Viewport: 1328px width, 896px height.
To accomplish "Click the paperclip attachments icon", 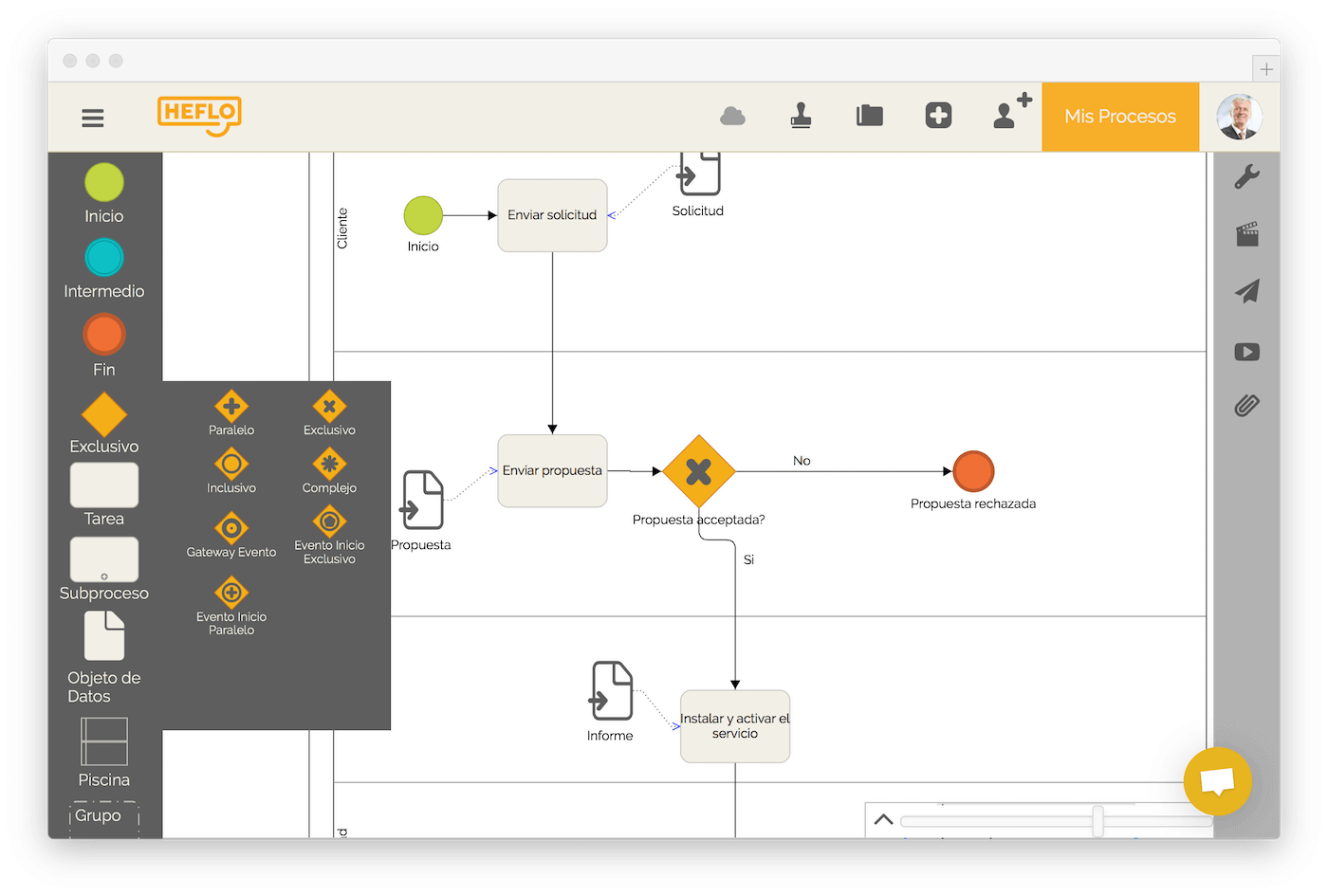I will pyautogui.click(x=1246, y=406).
